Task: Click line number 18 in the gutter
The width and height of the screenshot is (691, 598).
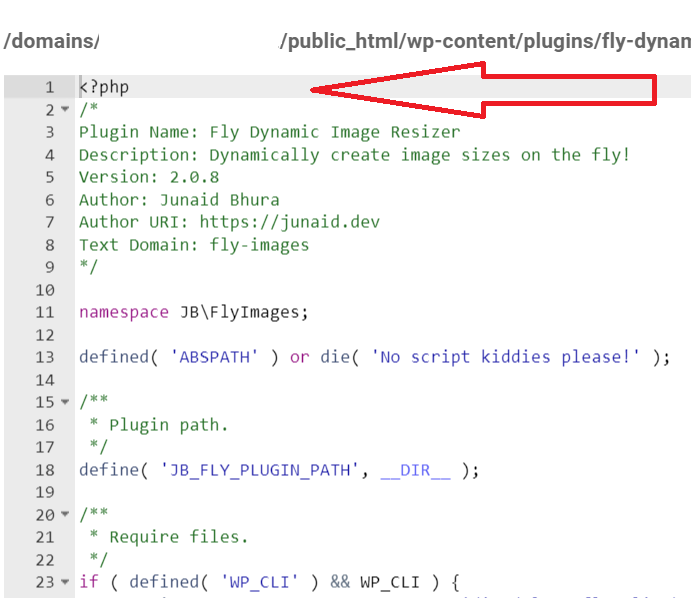Action: 45,470
